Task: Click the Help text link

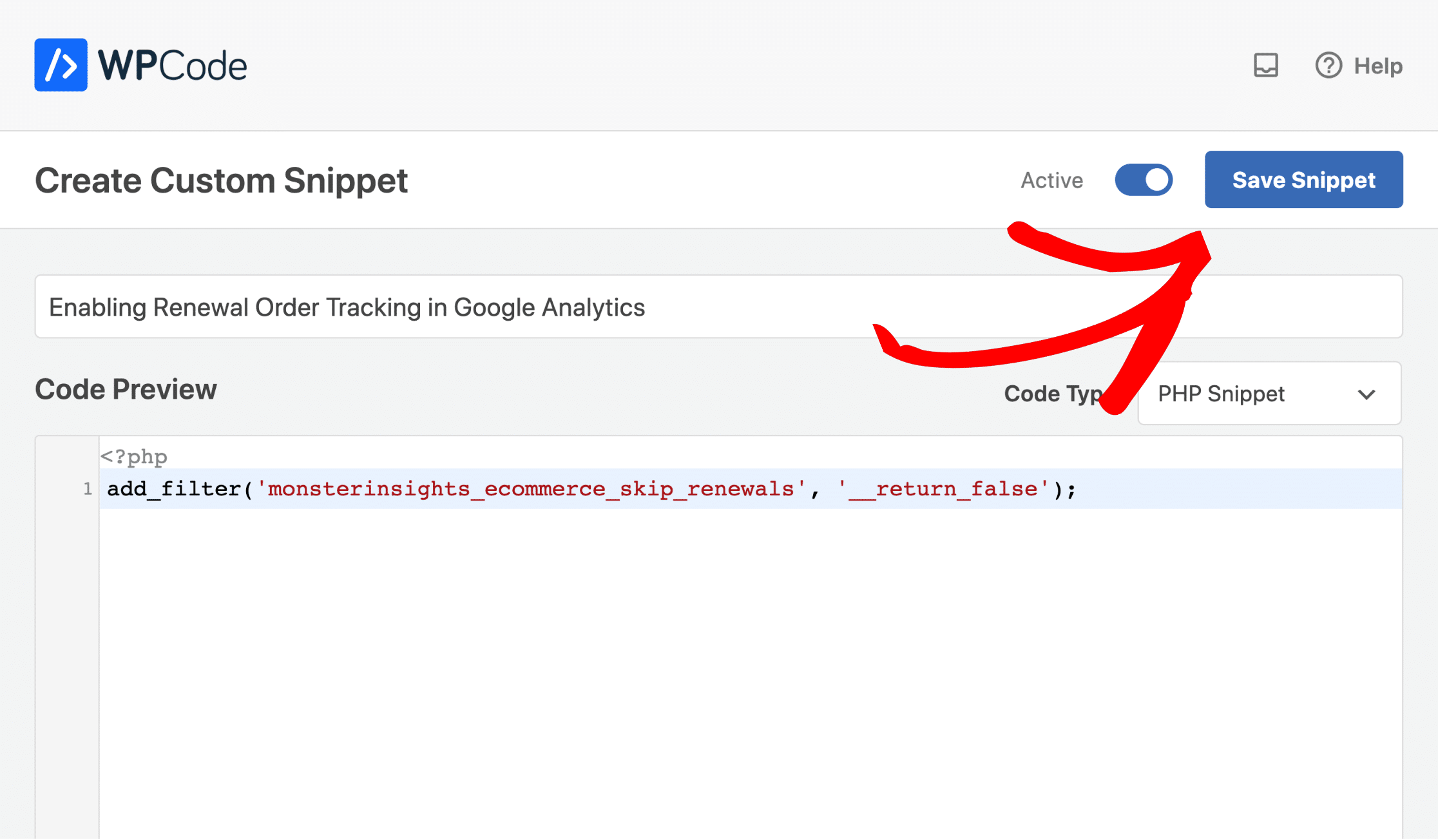Action: tap(1378, 66)
